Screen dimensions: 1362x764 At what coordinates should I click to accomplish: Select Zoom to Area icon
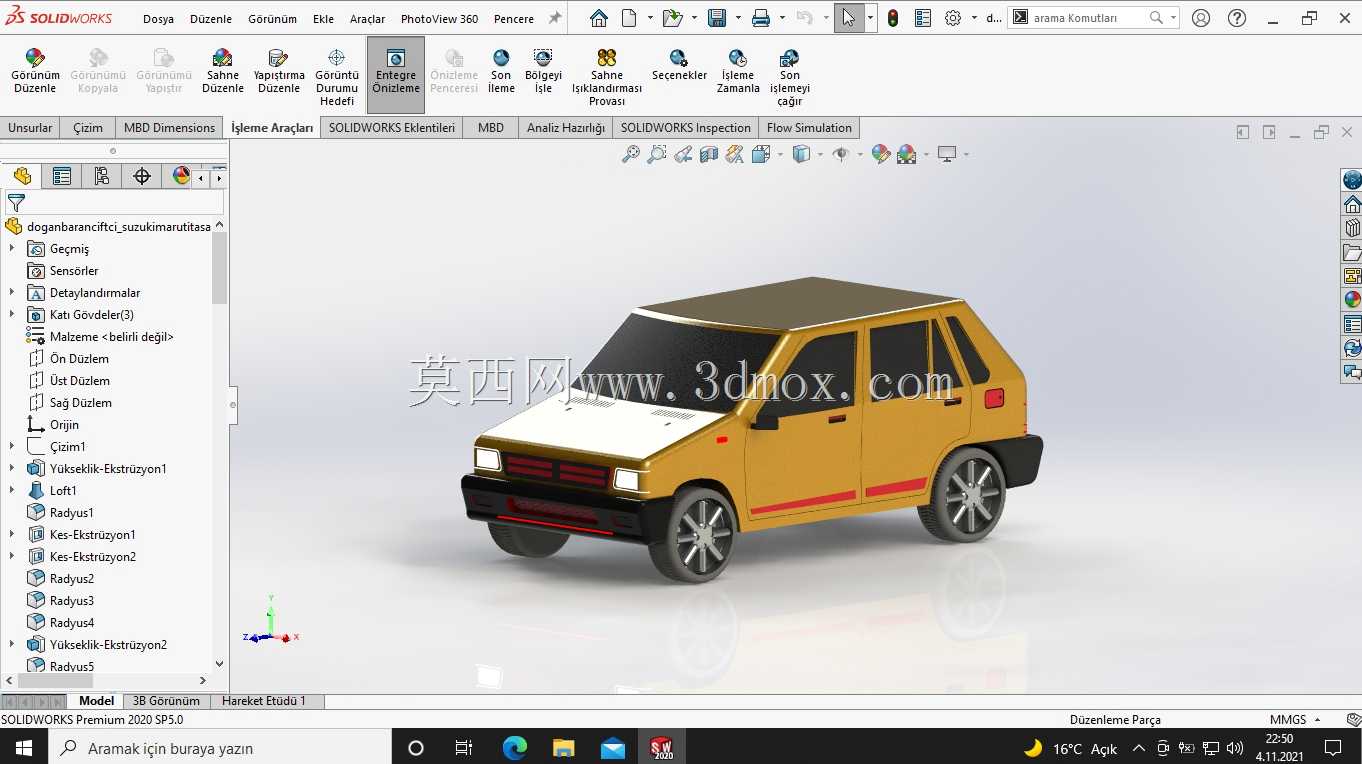(657, 154)
